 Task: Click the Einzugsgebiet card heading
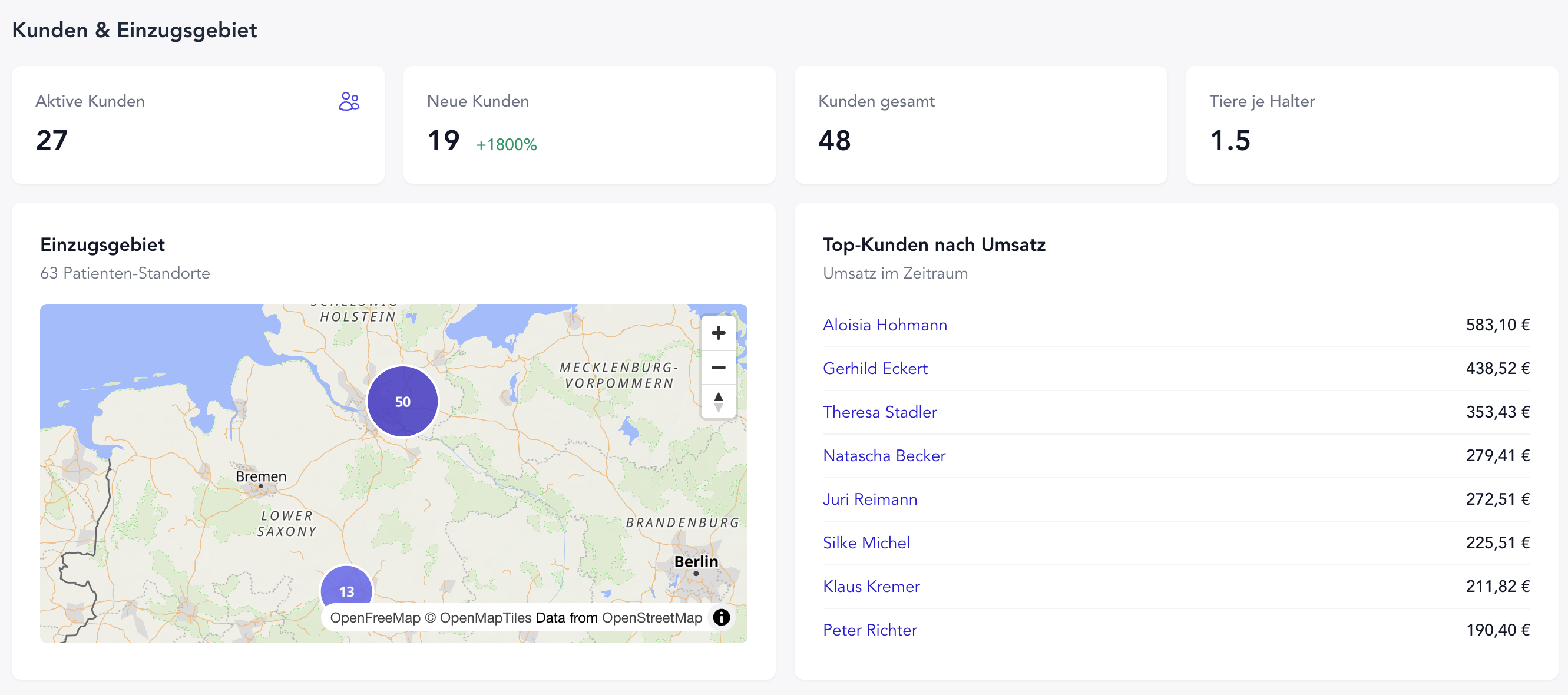(x=102, y=244)
